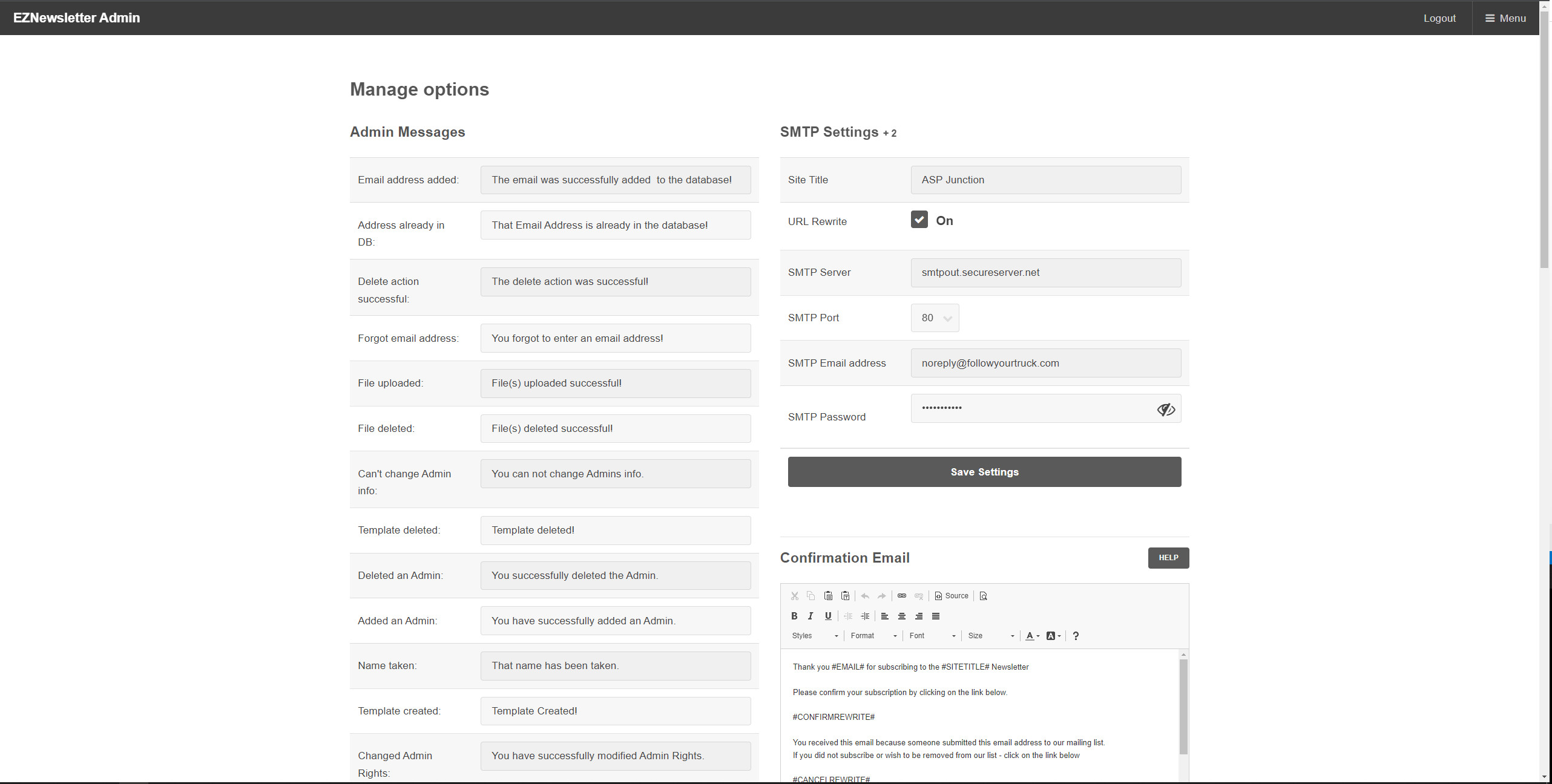Click the Site Title input field
The height and width of the screenshot is (784, 1552).
tap(1045, 180)
